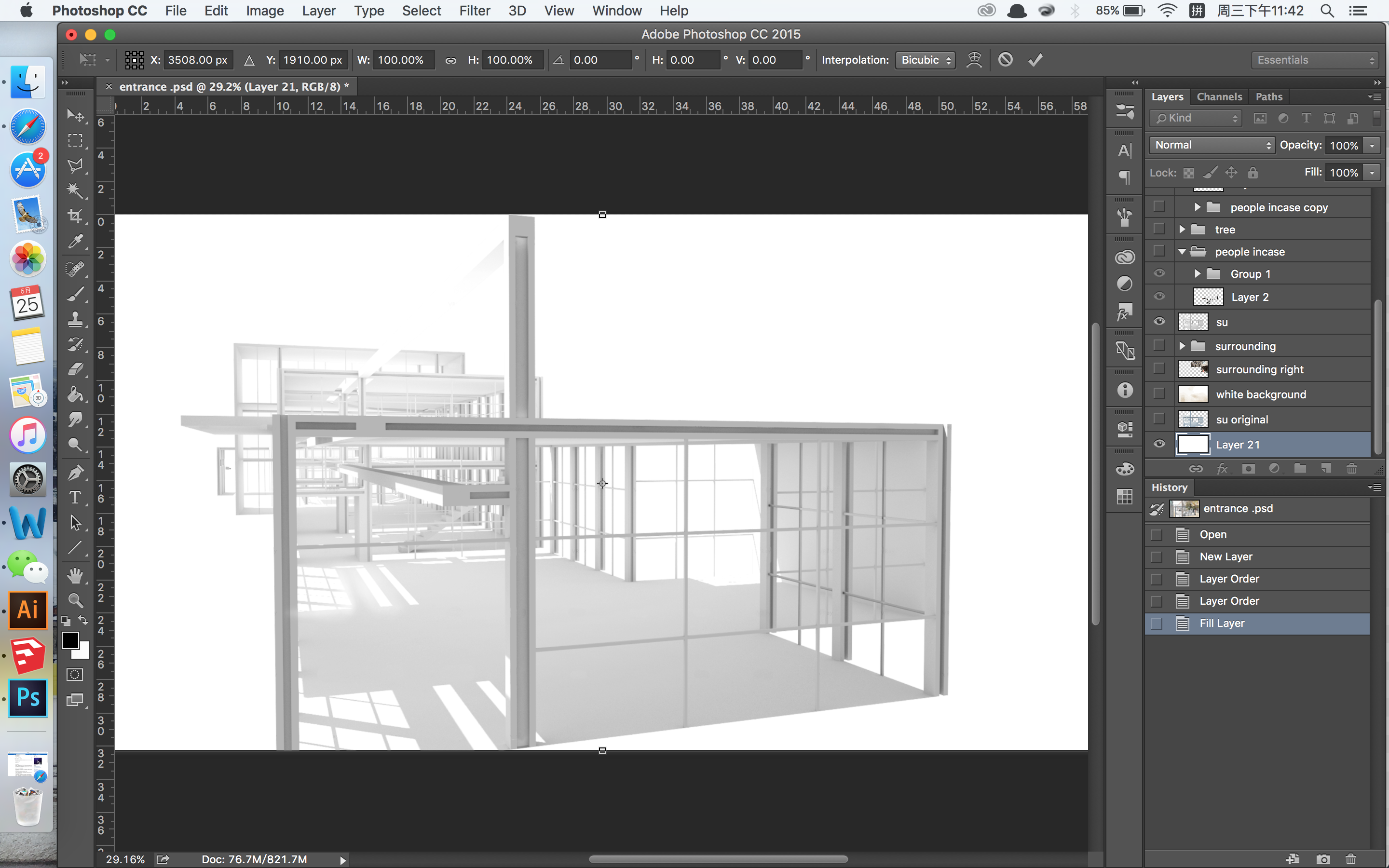The height and width of the screenshot is (868, 1389).
Task: Select the Eyedropper tool
Action: point(75,241)
